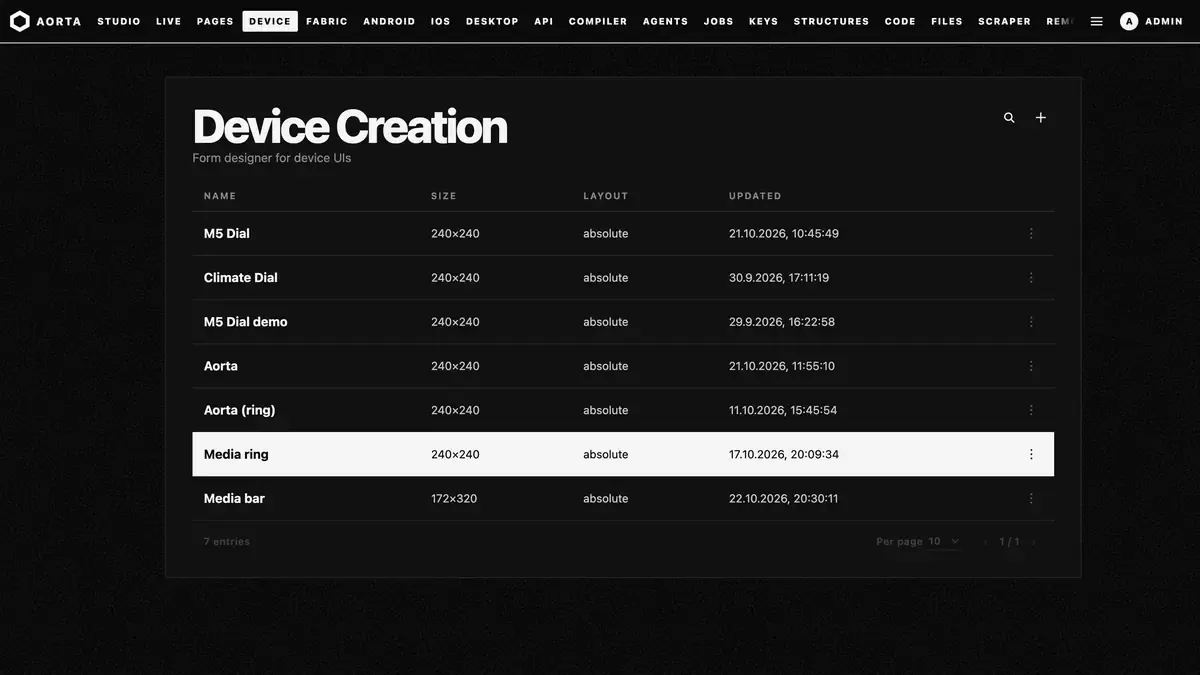Go to previous page arrow in pagination
Viewport: 1200px width, 675px height.
(985, 542)
